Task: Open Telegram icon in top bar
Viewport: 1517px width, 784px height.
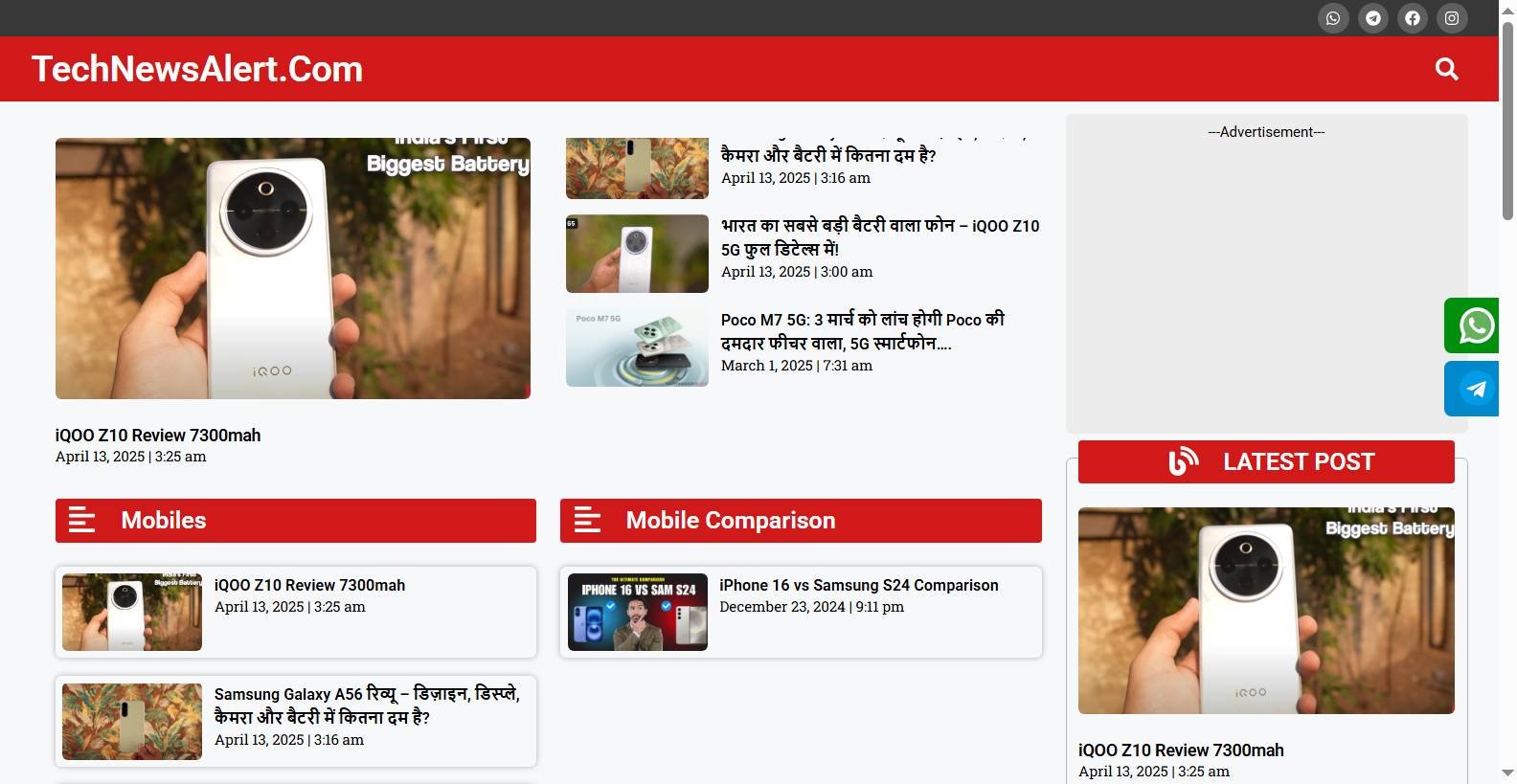Action: [1372, 18]
